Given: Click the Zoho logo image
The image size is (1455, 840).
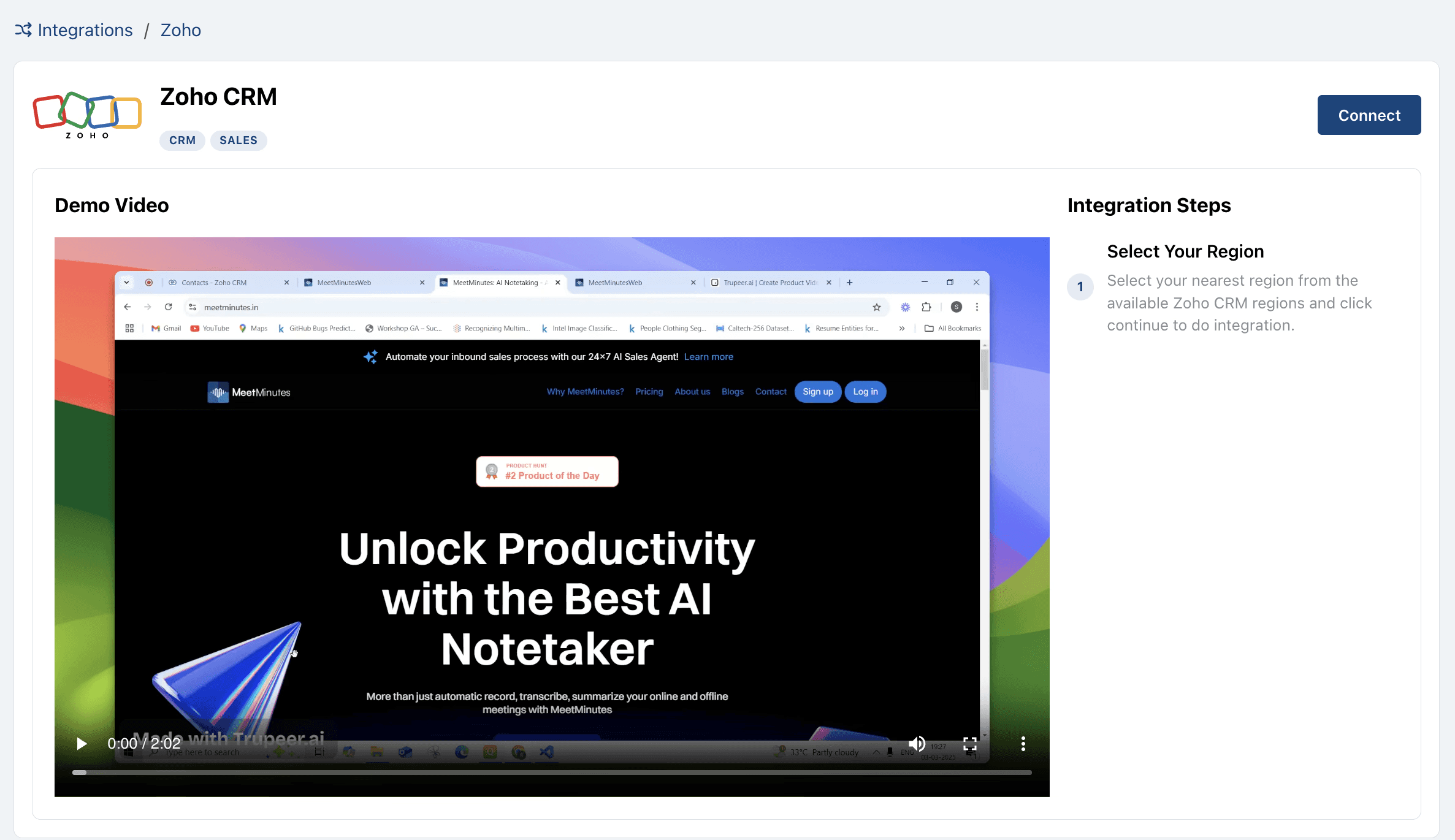Looking at the screenshot, I should pos(87,115).
